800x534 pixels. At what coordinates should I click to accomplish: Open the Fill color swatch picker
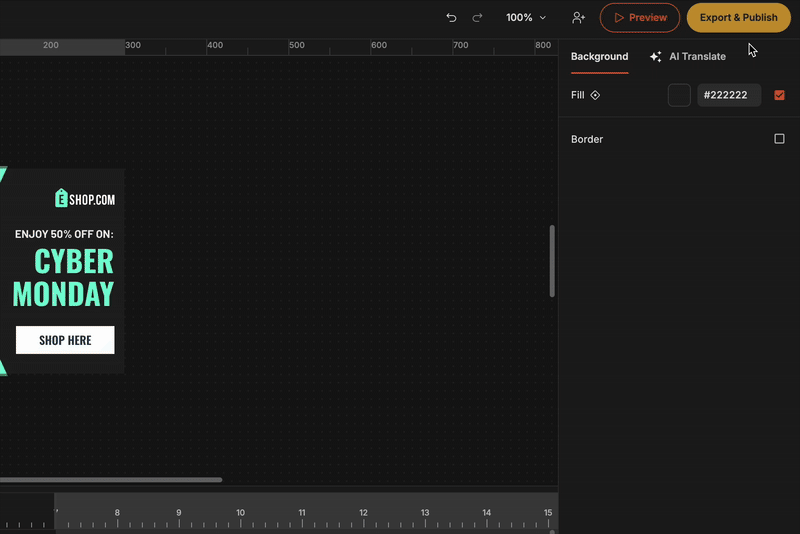[679, 96]
